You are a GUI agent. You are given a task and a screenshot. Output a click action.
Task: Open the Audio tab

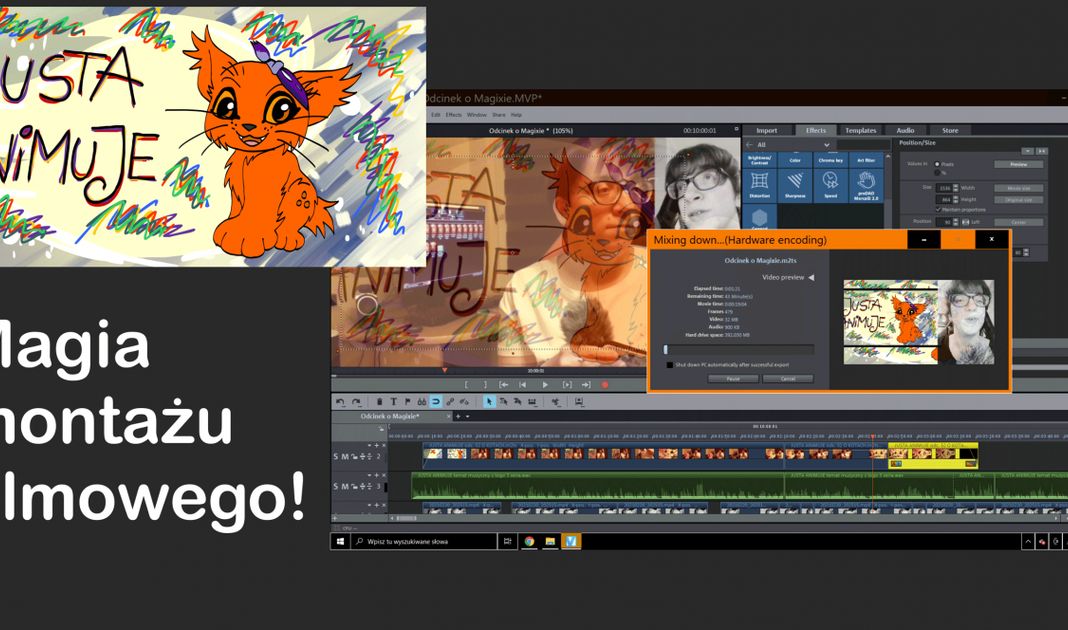click(x=905, y=130)
